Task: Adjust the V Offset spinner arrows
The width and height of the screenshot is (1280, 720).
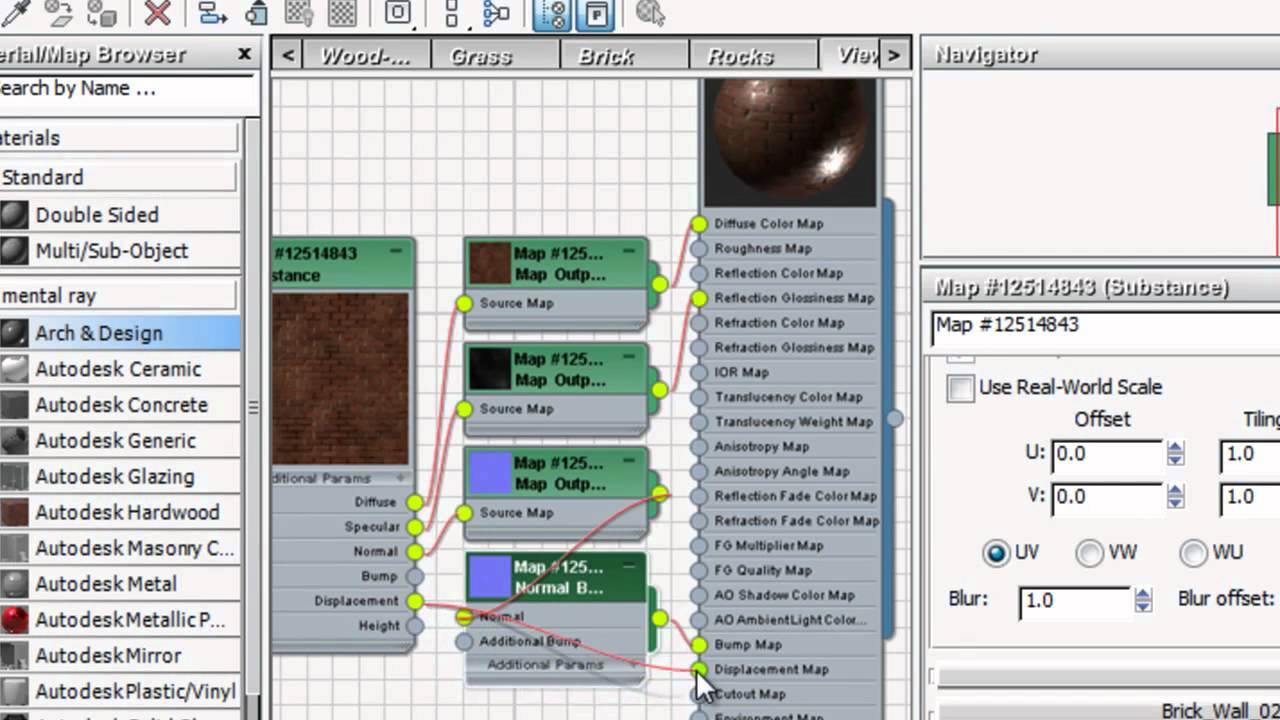Action: point(1175,496)
